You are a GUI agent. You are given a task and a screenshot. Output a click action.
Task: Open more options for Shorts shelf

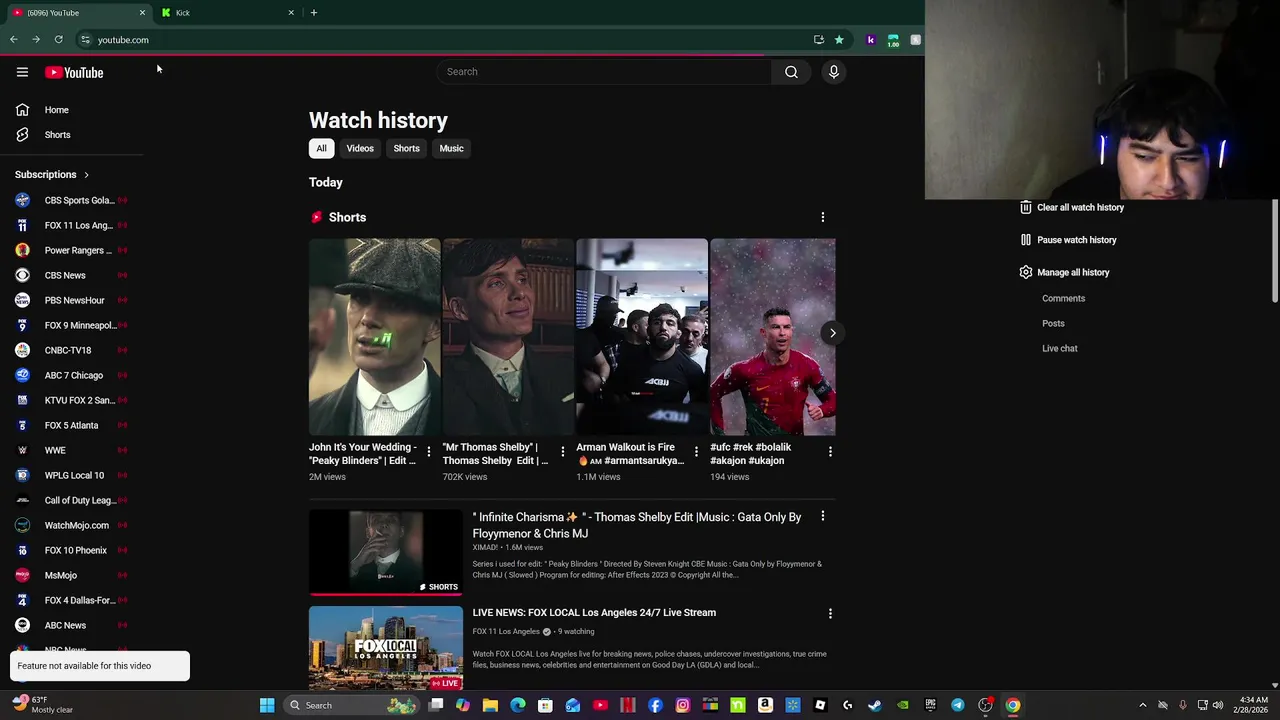point(823,217)
